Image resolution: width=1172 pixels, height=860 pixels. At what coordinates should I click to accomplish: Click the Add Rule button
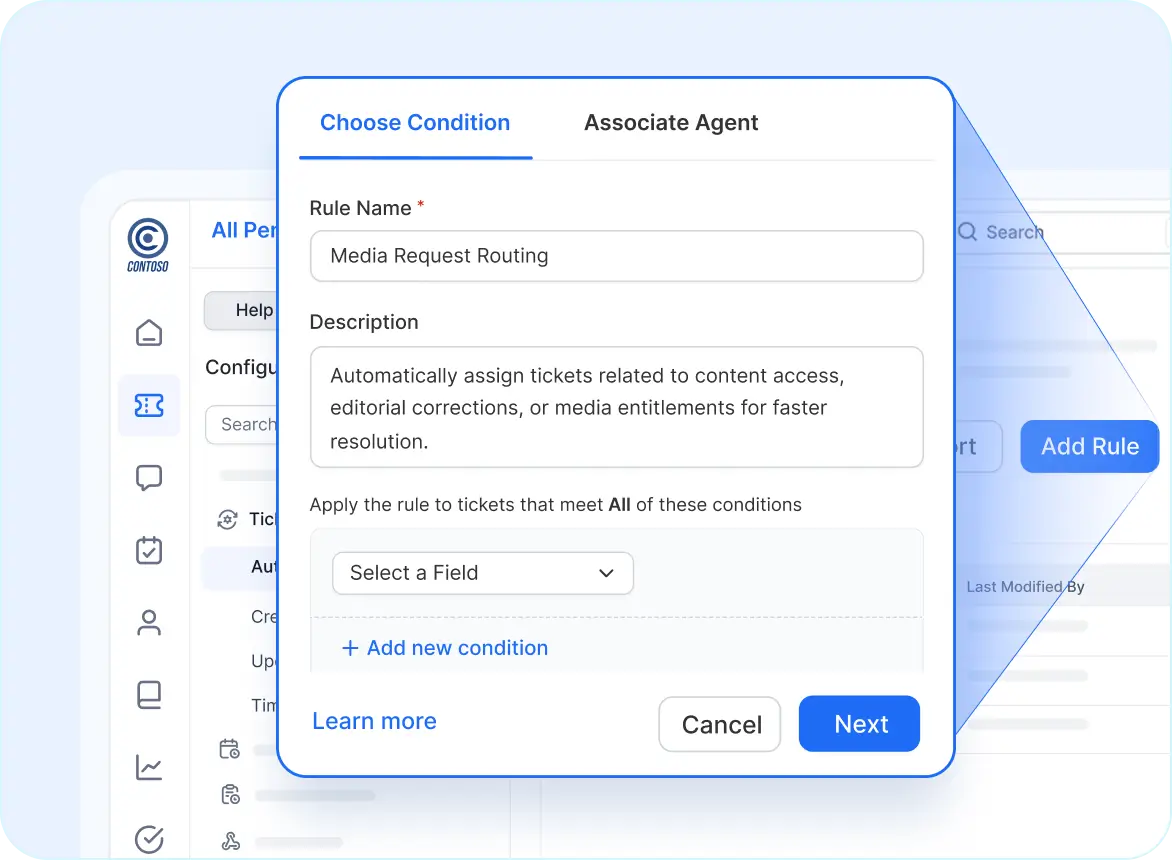(1089, 446)
